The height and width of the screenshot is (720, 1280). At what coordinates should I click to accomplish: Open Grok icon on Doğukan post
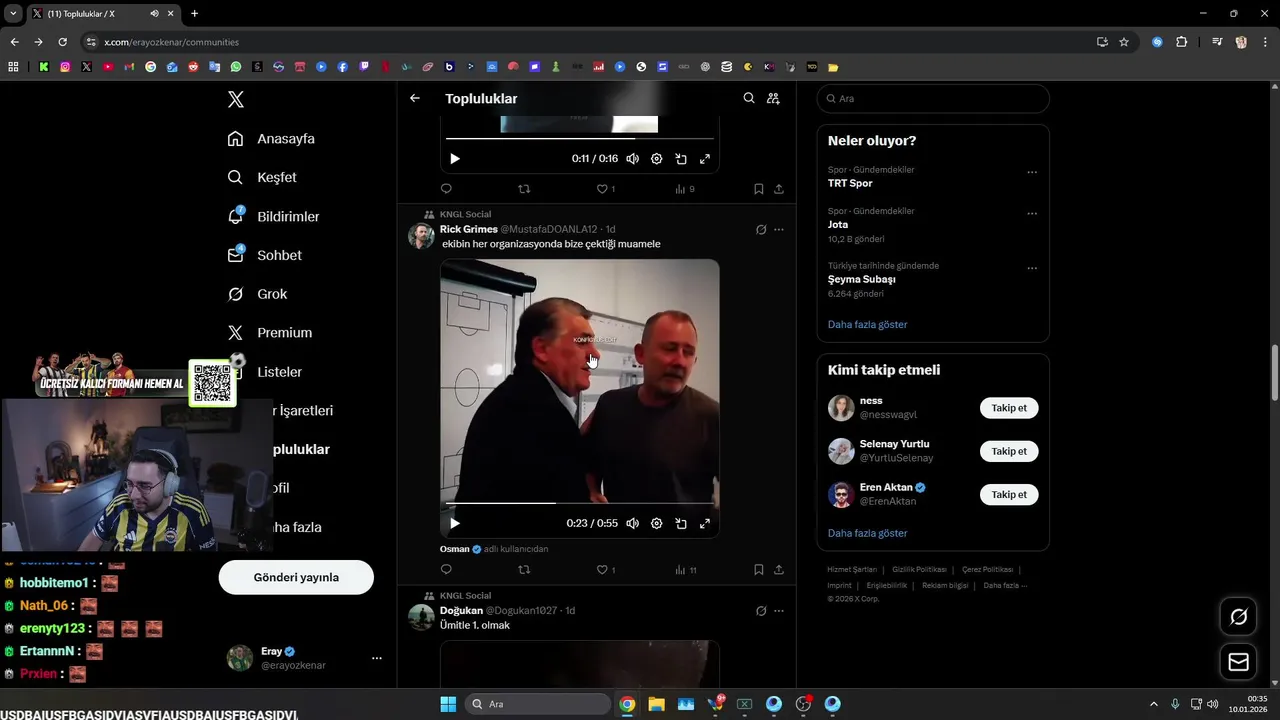[x=761, y=610]
